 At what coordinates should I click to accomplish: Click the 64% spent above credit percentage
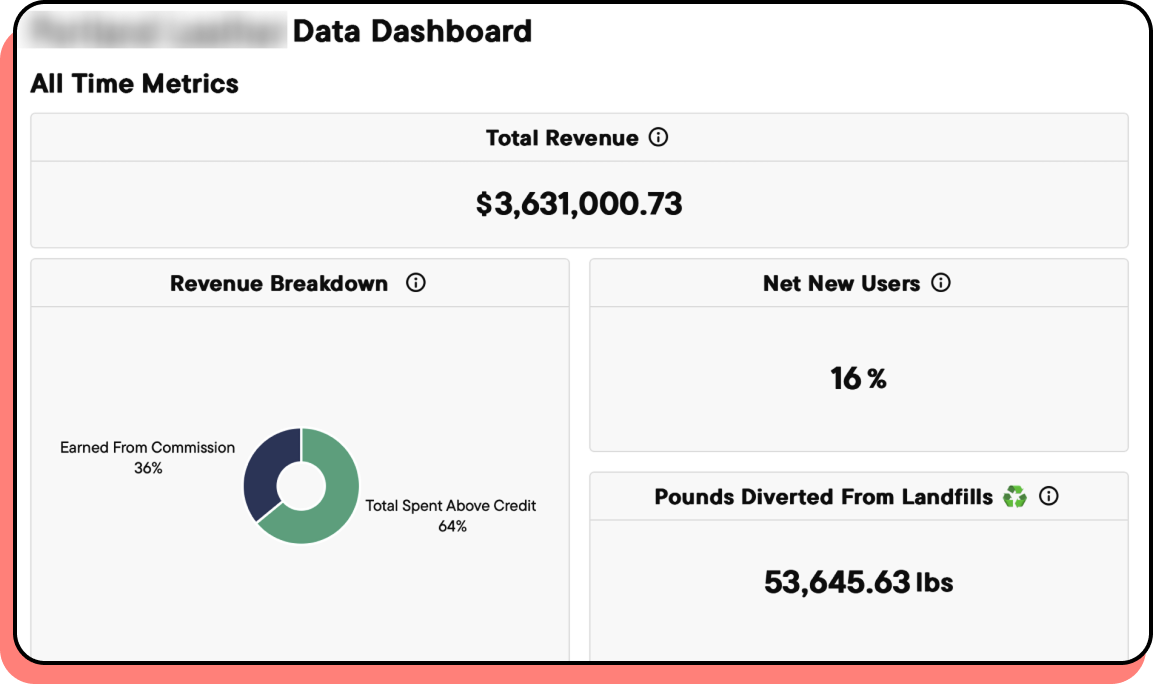tap(452, 526)
